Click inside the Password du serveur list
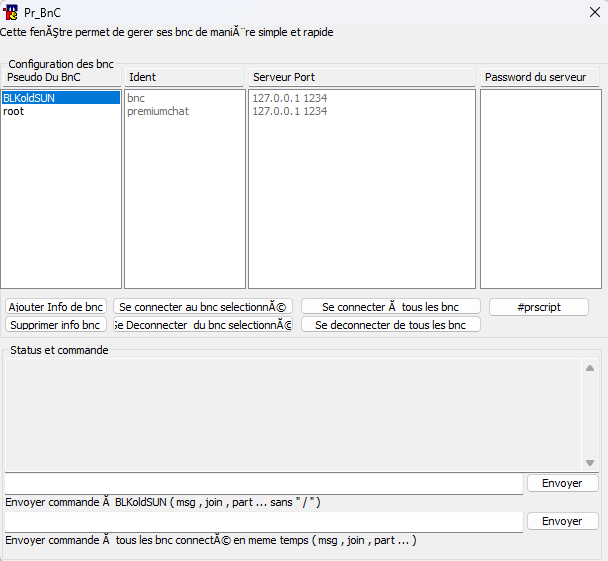Image resolution: width=608 pixels, height=561 pixels. tap(541, 189)
